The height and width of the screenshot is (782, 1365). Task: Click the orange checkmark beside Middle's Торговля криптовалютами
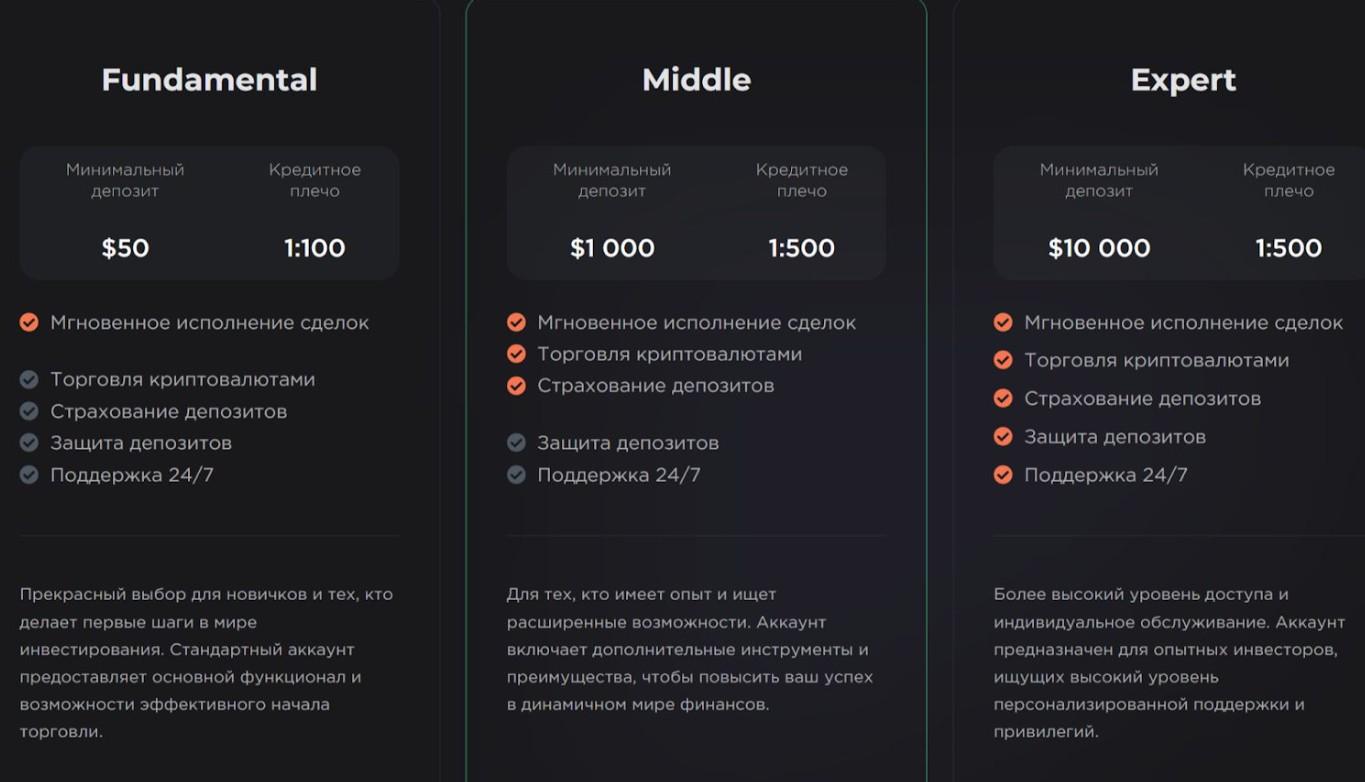click(x=516, y=354)
